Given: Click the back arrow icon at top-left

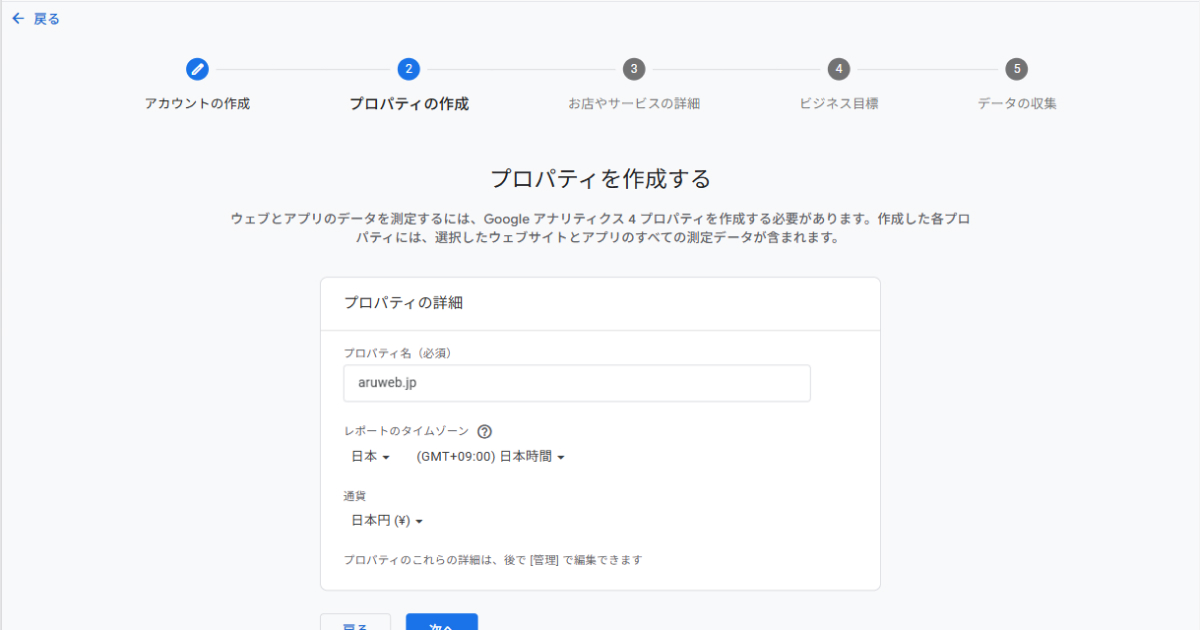Looking at the screenshot, I should coord(17,19).
